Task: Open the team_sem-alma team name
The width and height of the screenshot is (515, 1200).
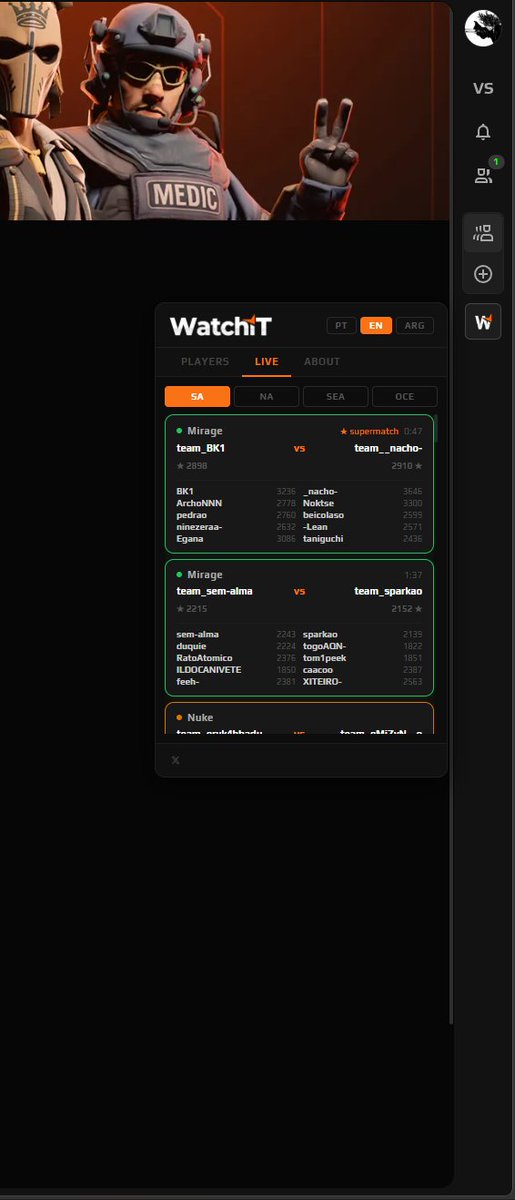Action: 214,591
